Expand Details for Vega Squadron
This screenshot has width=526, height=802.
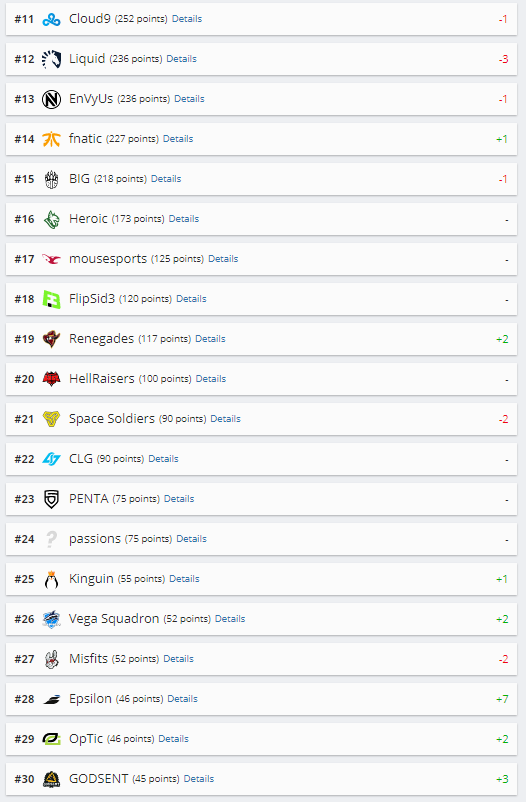tap(230, 618)
